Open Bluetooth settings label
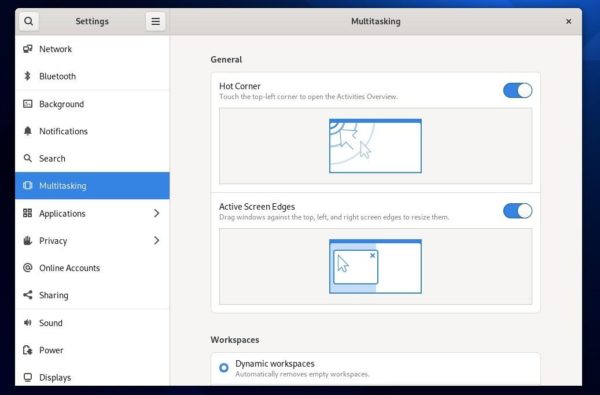Viewport: 600px width, 395px height. (x=57, y=76)
